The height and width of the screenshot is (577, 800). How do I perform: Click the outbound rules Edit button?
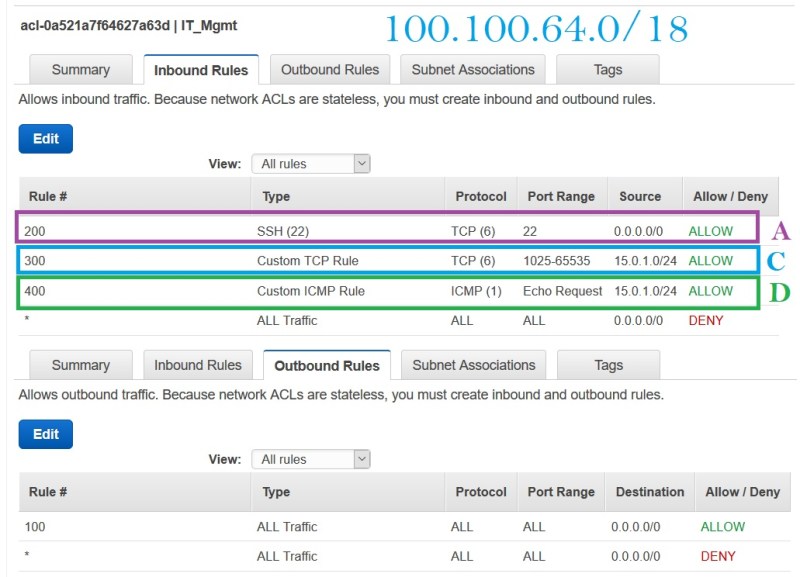coord(45,433)
